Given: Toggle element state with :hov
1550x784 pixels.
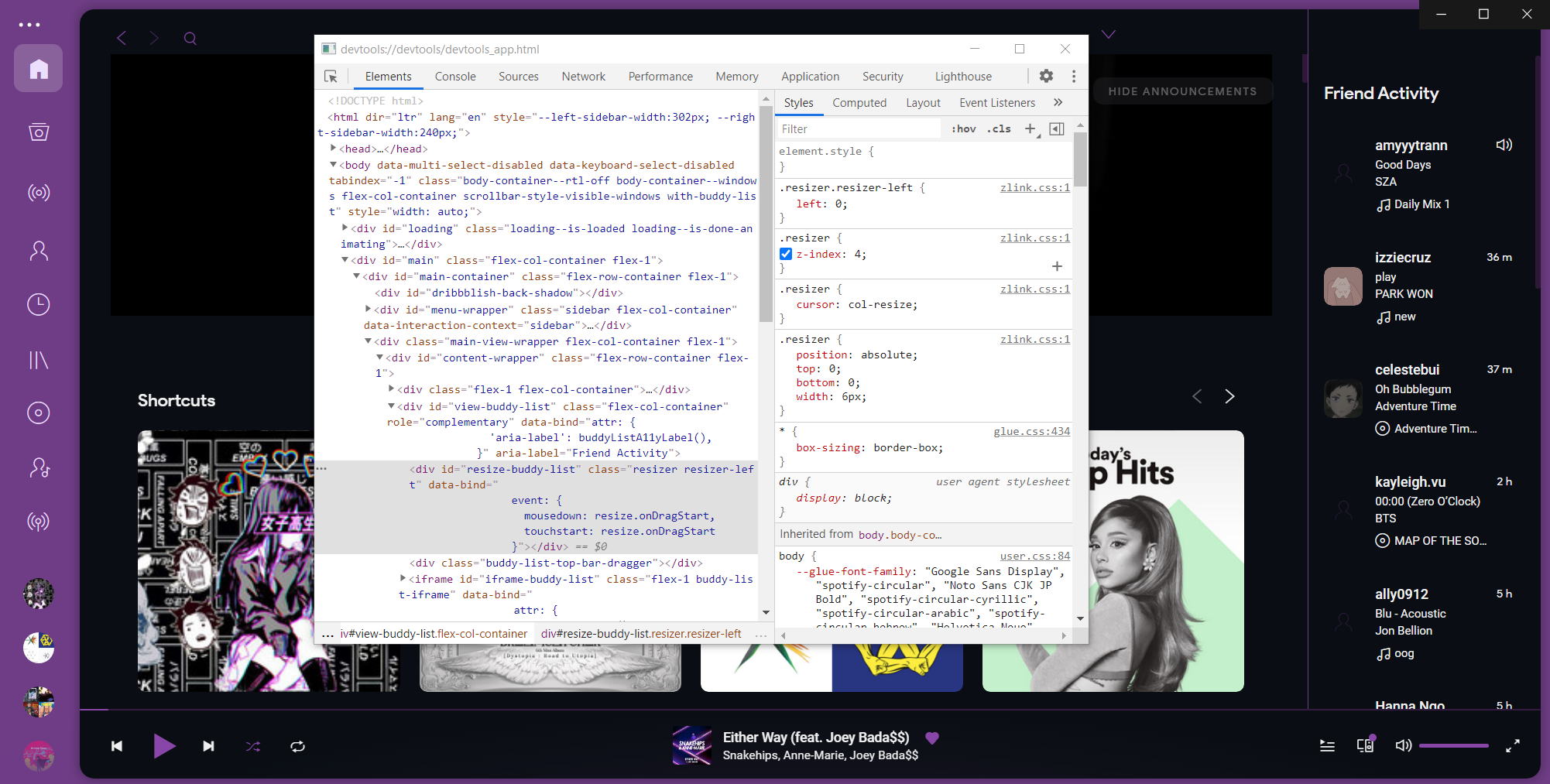Looking at the screenshot, I should (x=963, y=128).
